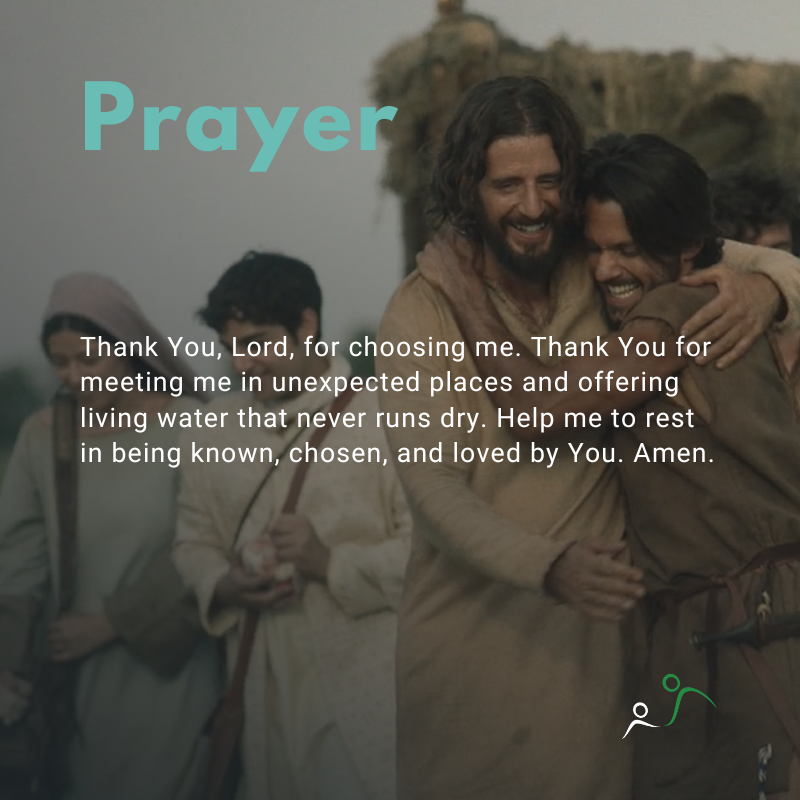Click the words unexpected places

(x=392, y=383)
